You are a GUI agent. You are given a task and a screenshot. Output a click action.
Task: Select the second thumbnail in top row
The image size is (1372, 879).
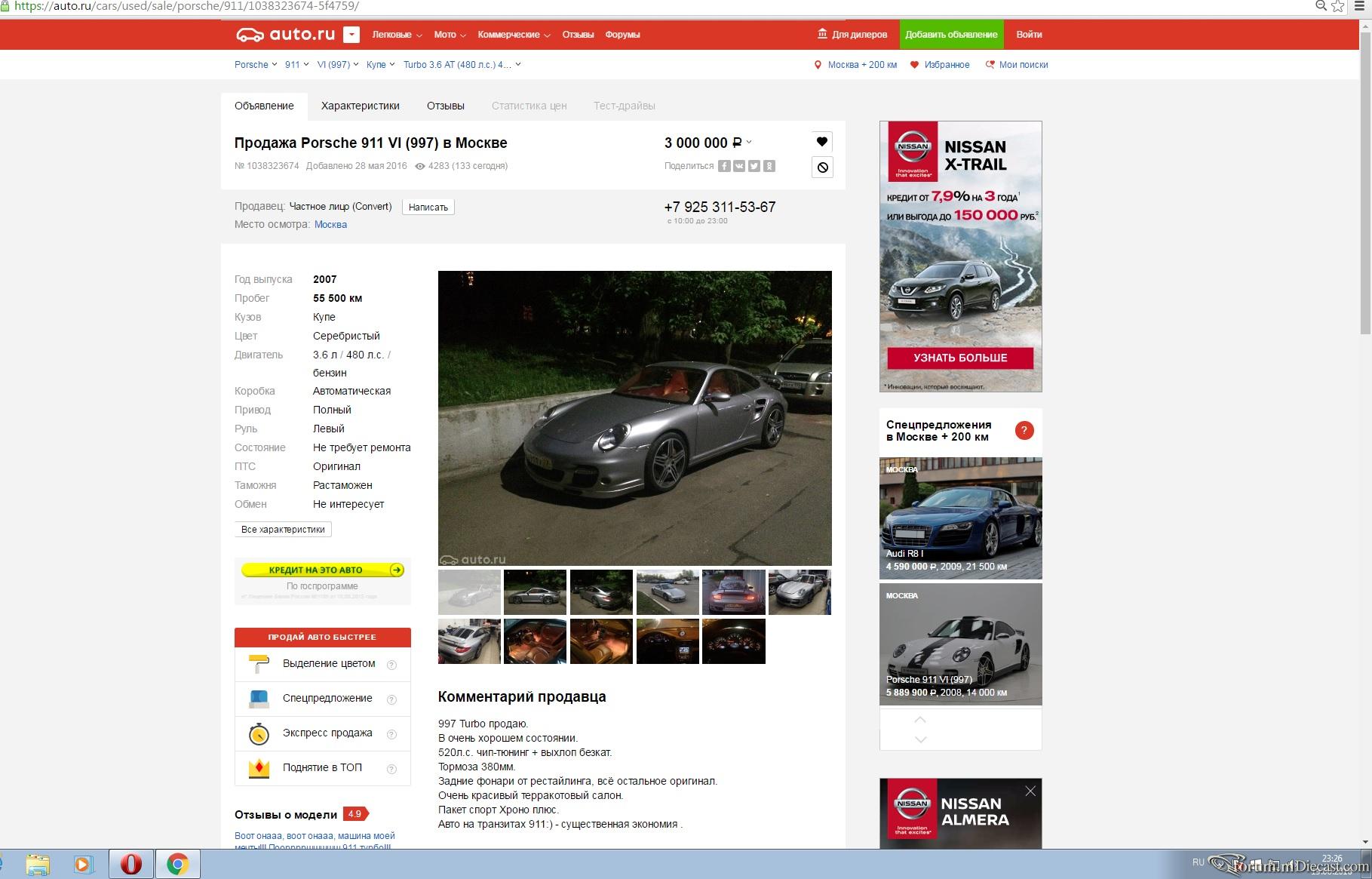pos(535,592)
